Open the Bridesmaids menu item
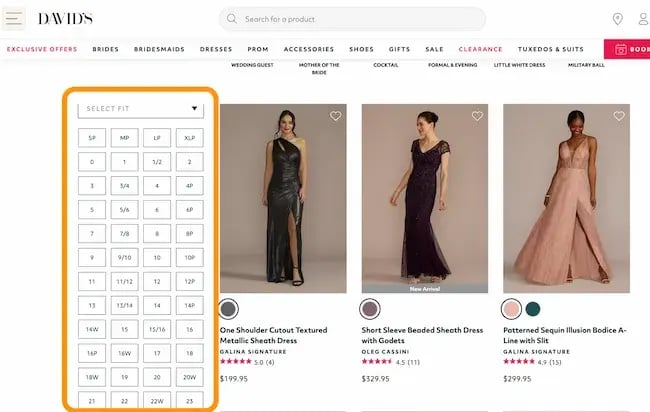This screenshot has height=412, width=650. pyautogui.click(x=159, y=48)
